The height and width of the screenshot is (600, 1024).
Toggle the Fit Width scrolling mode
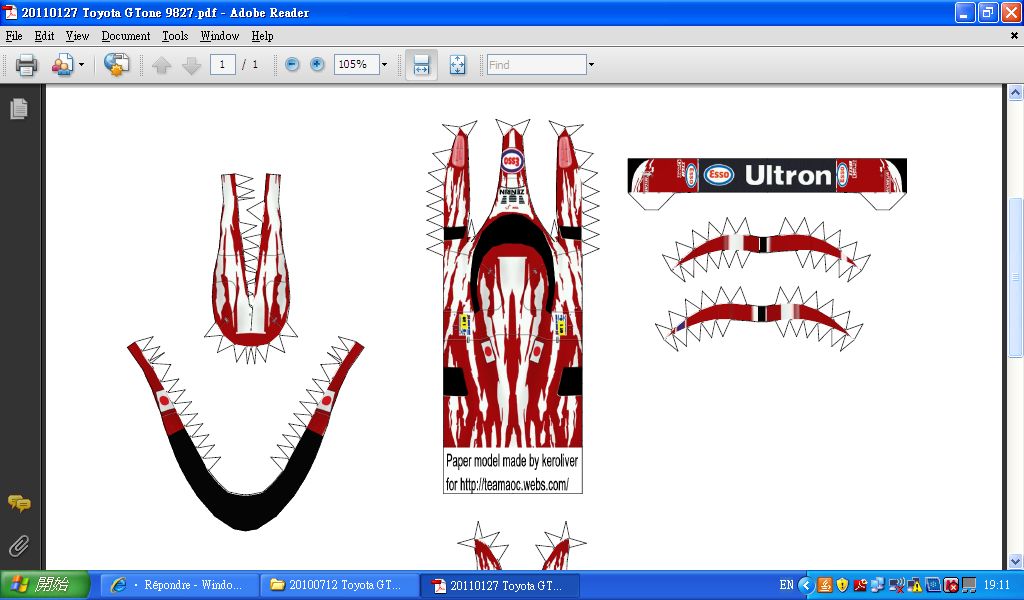pos(421,65)
